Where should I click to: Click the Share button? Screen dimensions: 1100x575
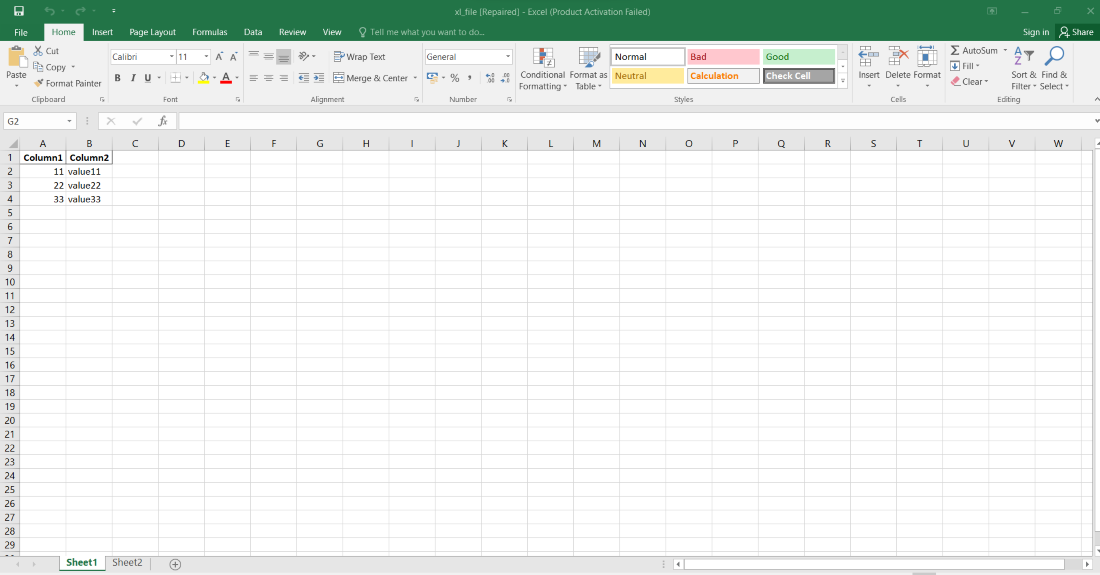pos(1076,32)
